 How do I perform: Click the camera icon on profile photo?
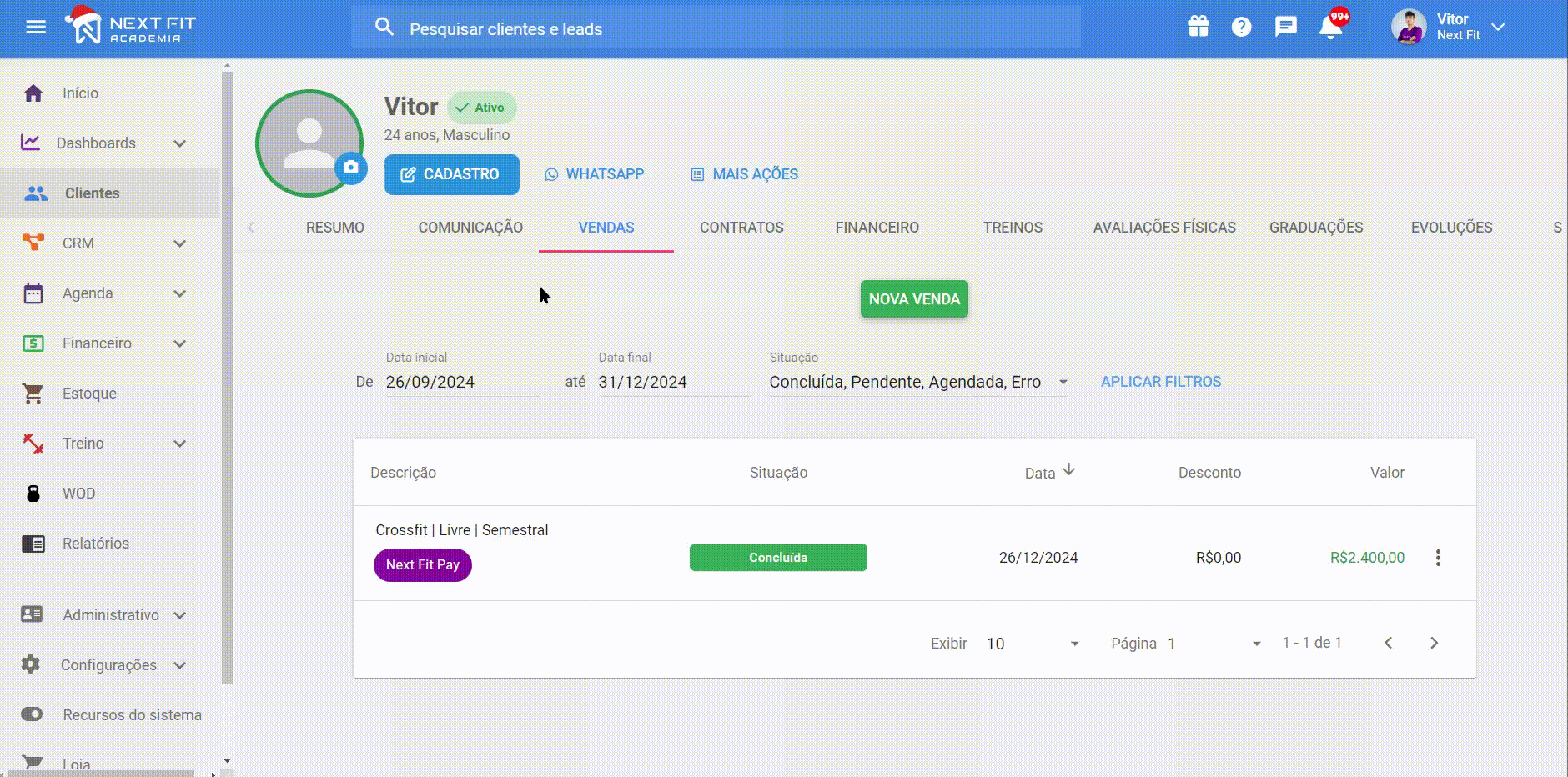[351, 167]
